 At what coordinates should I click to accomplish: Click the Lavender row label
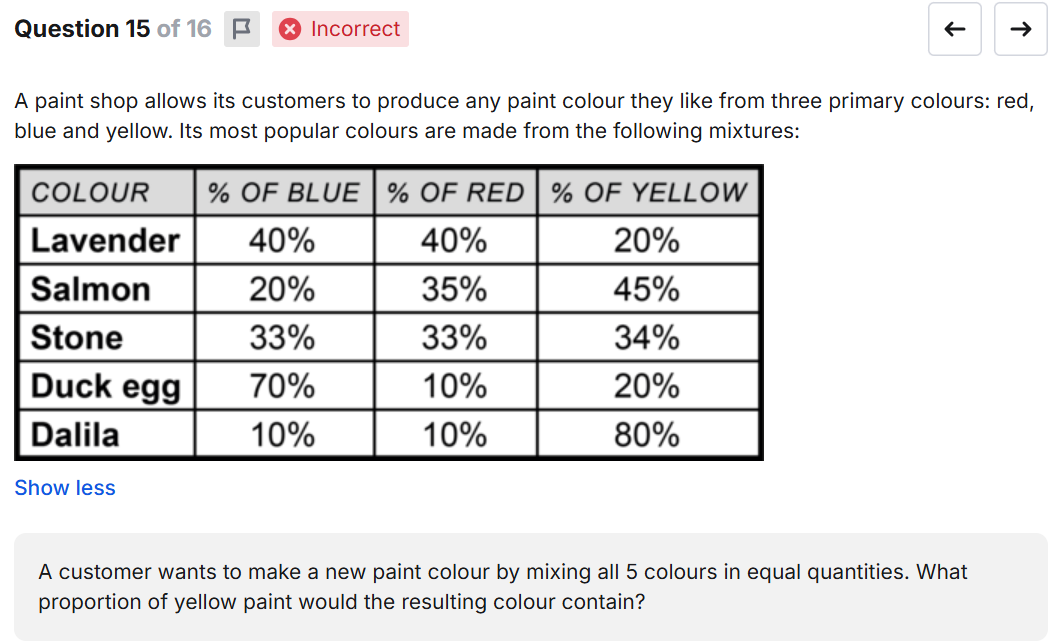tap(105, 241)
